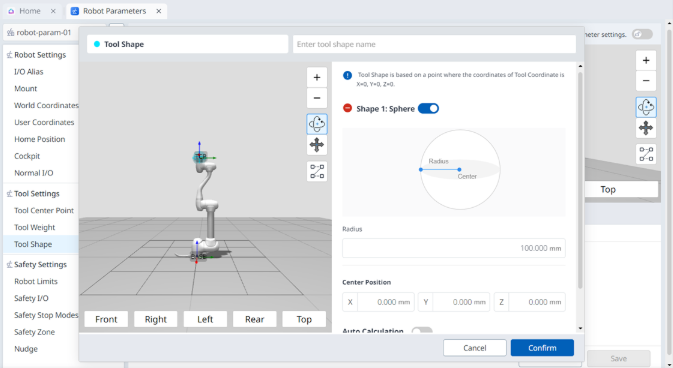Switch viewer to Rear view
The width and height of the screenshot is (673, 368).
pos(255,319)
